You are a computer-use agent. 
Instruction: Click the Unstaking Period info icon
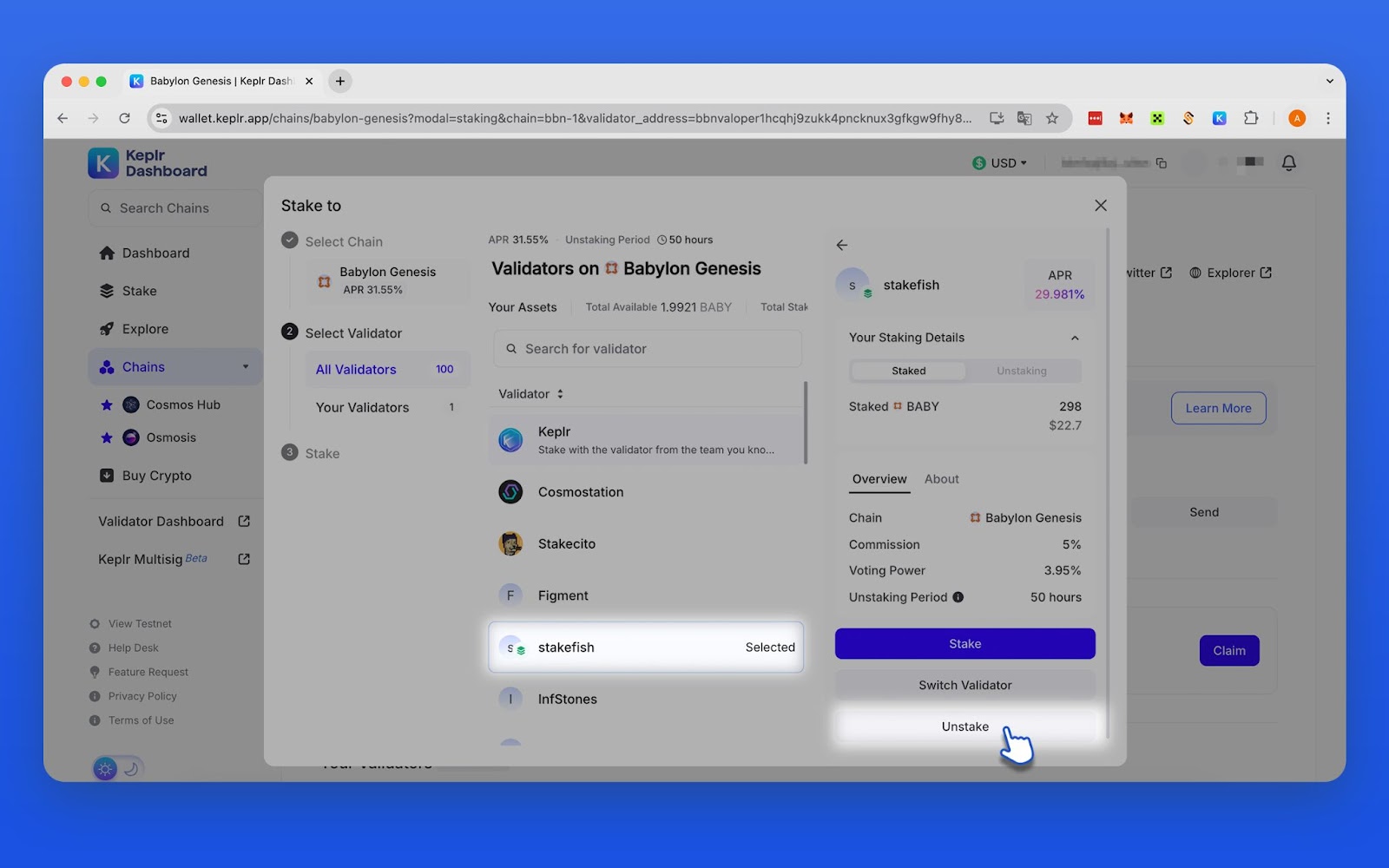[x=958, y=597]
